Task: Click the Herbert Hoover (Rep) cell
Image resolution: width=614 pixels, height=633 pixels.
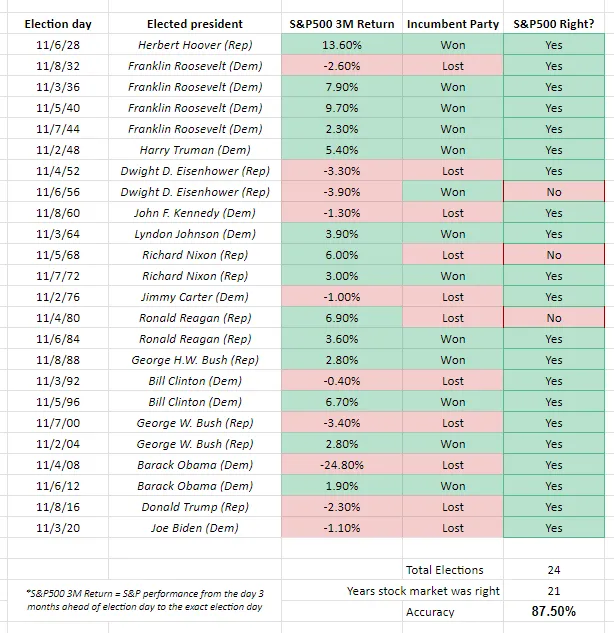Action: [x=194, y=45]
